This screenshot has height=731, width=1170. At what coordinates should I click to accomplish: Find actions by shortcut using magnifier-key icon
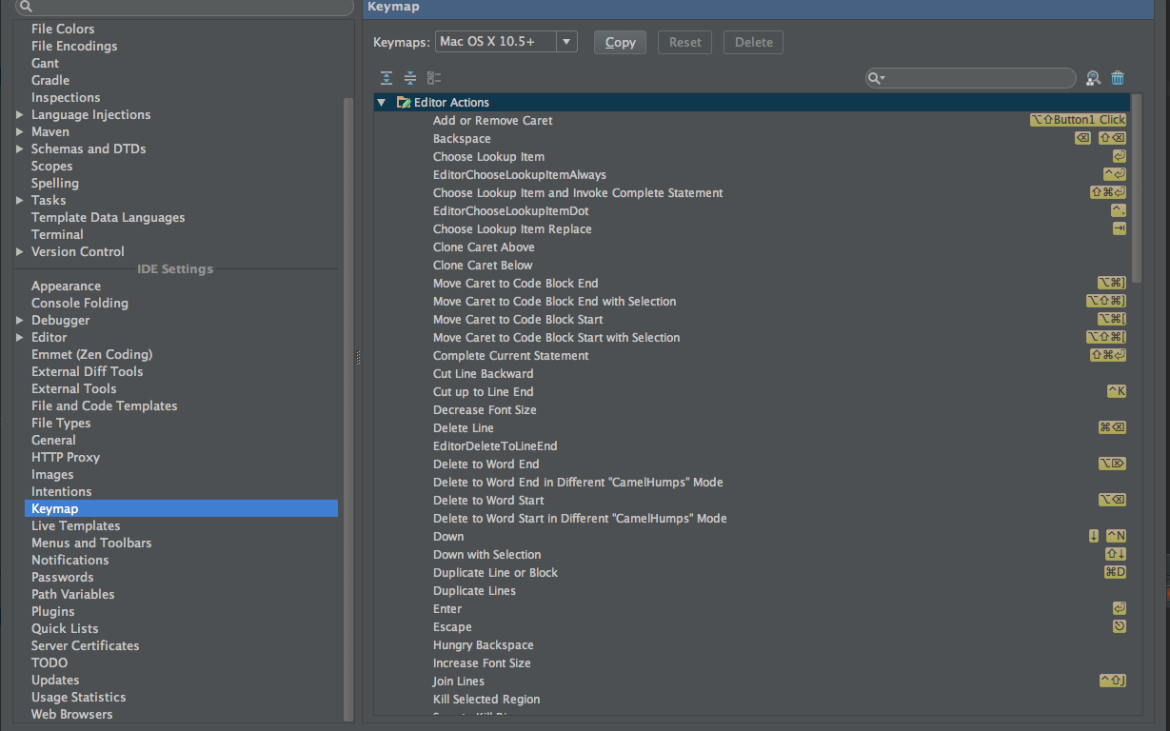coord(1093,77)
